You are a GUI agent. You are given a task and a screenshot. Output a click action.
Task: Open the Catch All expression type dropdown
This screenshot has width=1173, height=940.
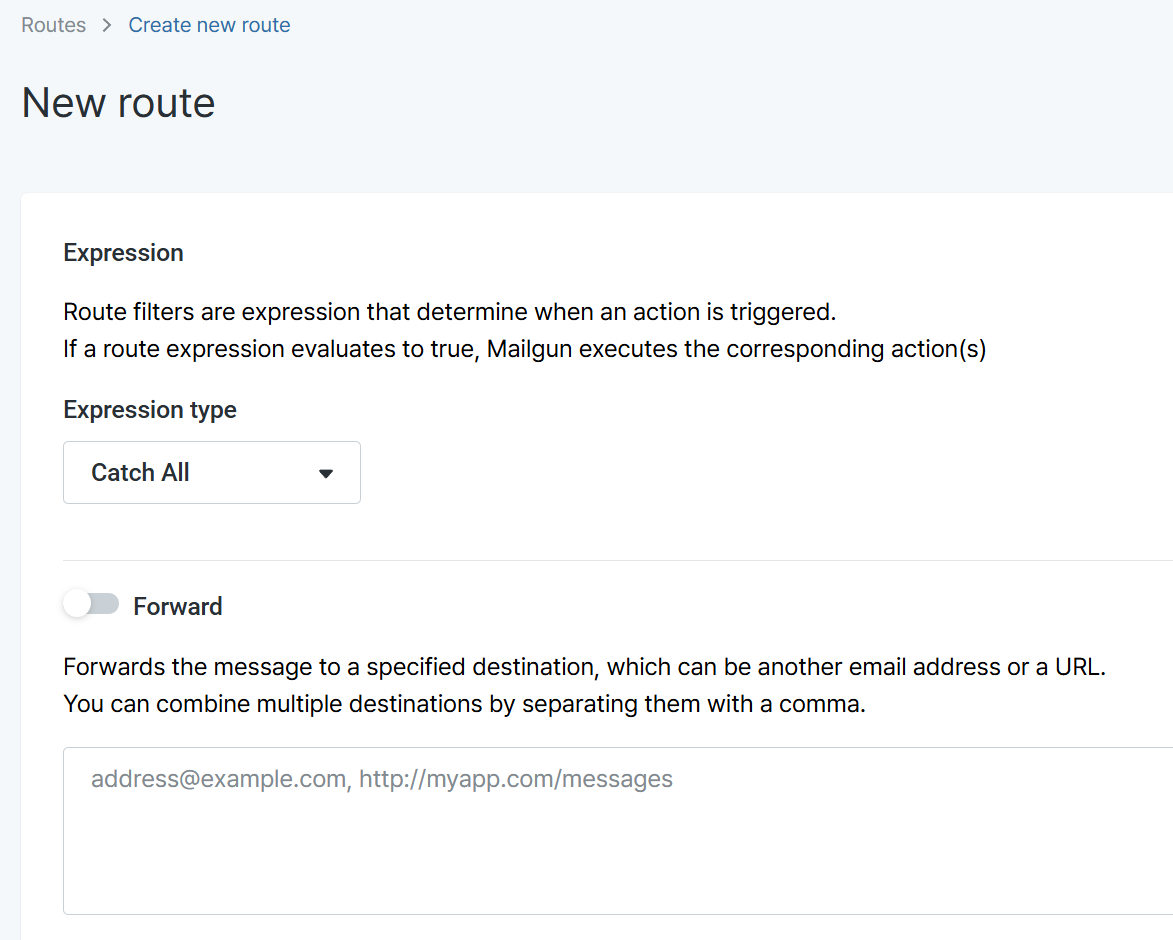[x=212, y=473]
